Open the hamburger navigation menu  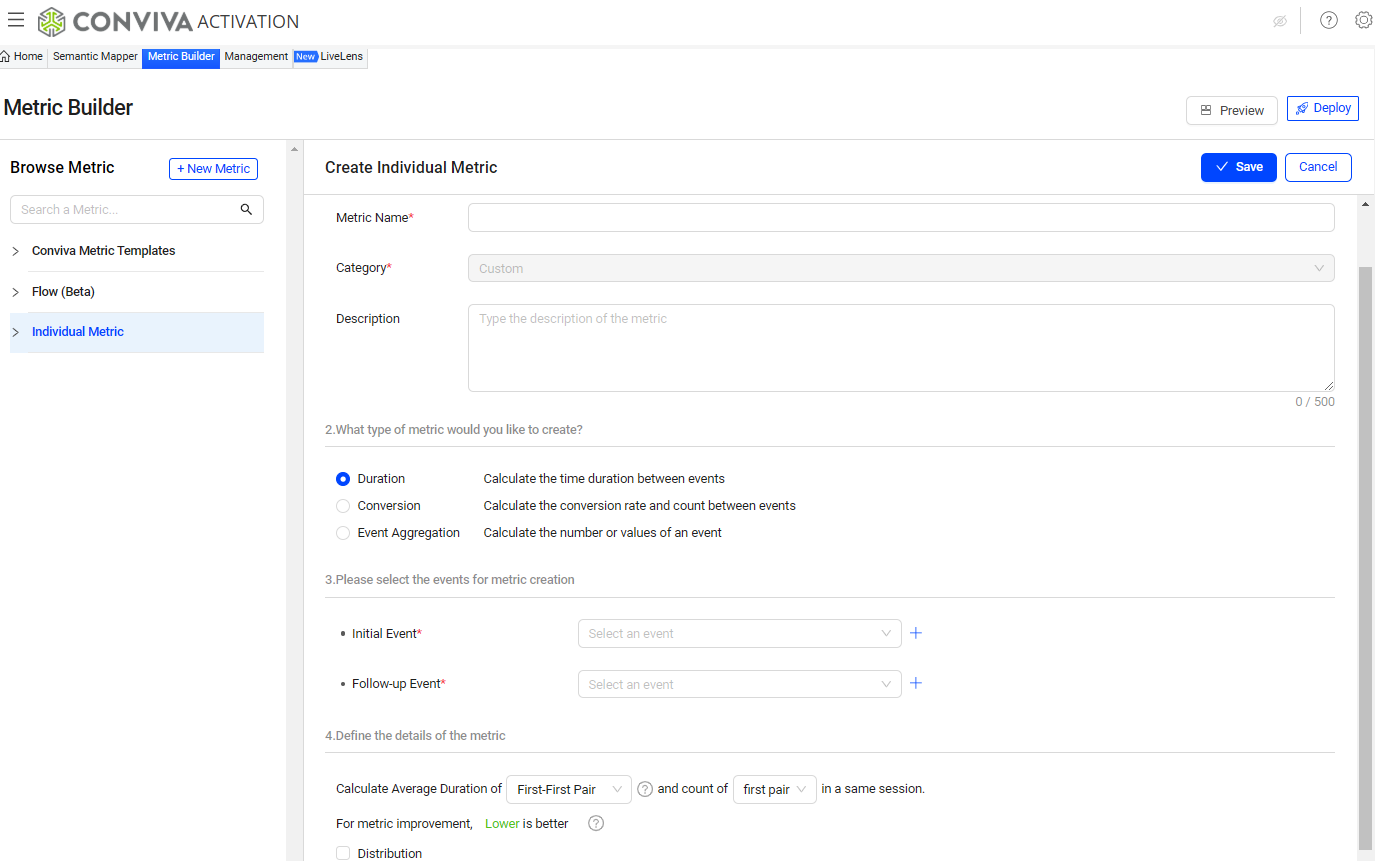[x=16, y=20]
